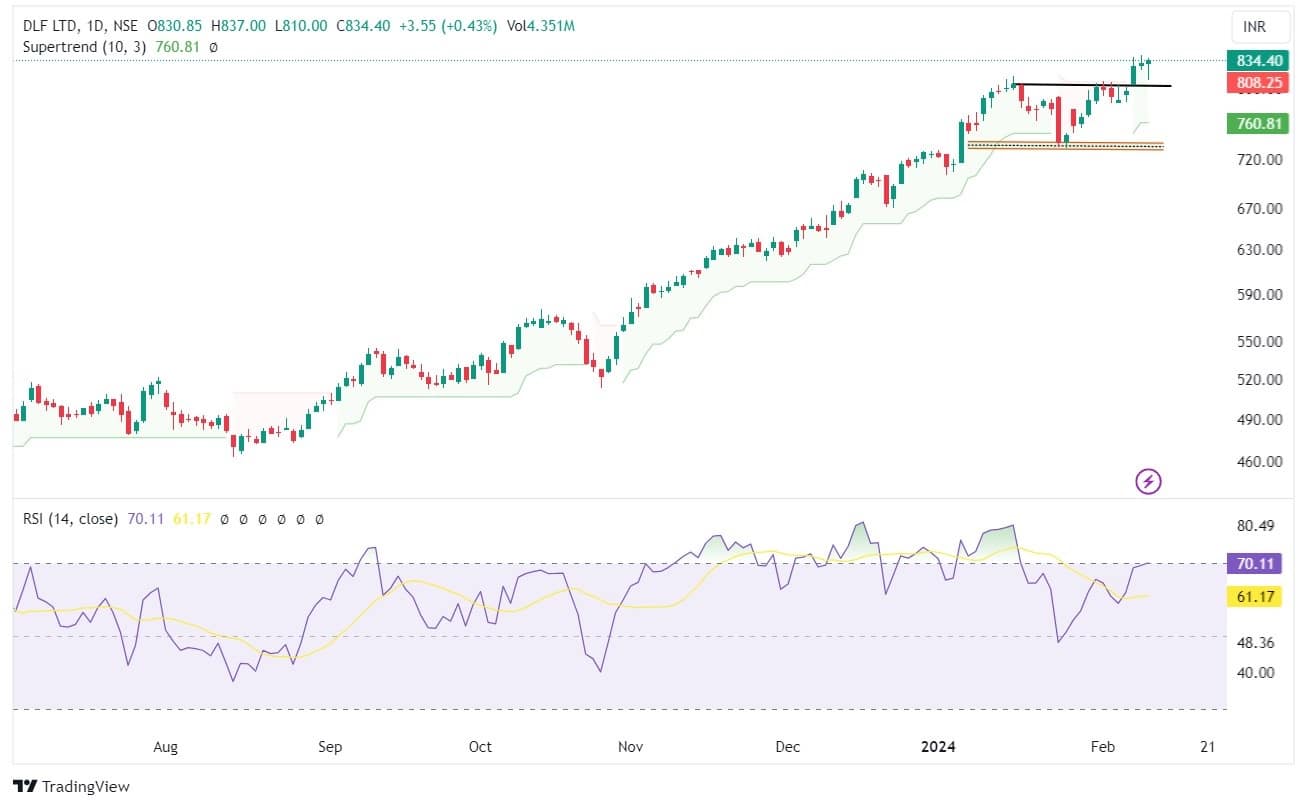Click the 21 label on time axis
Image resolution: width=1307 pixels, height=808 pixels.
1207,747
